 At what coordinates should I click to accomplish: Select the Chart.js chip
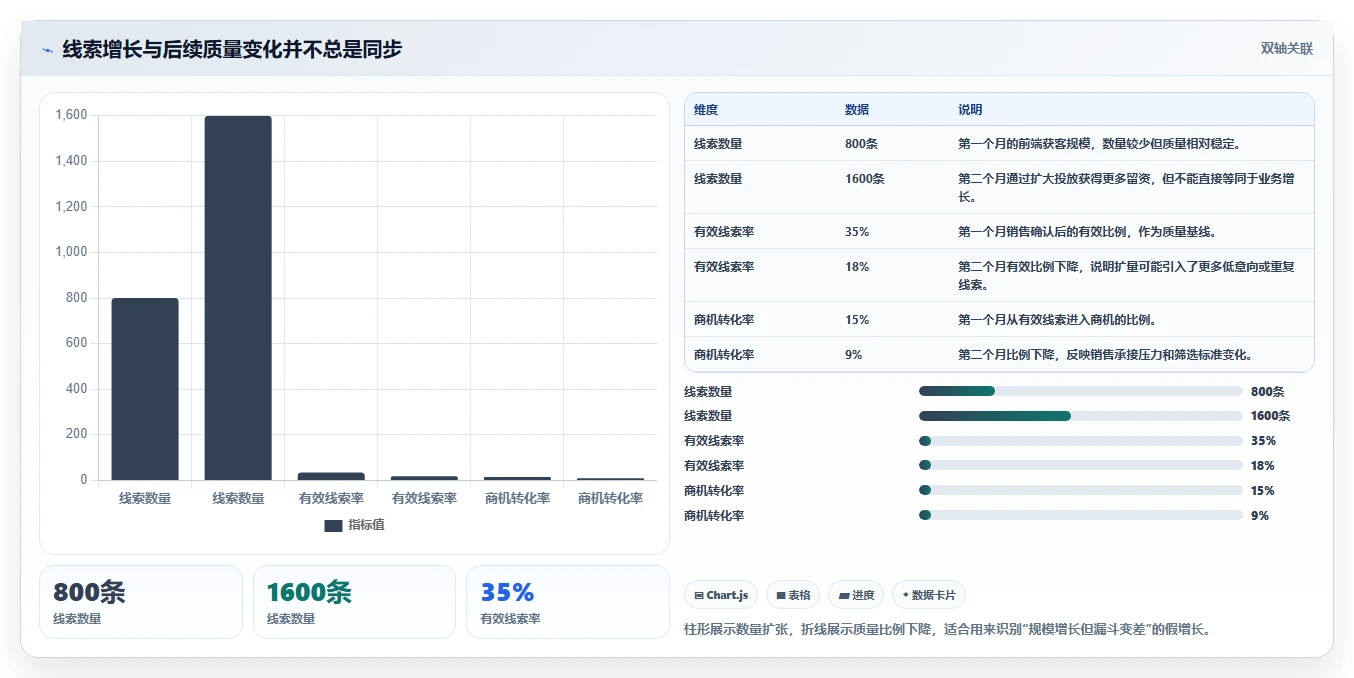[721, 595]
